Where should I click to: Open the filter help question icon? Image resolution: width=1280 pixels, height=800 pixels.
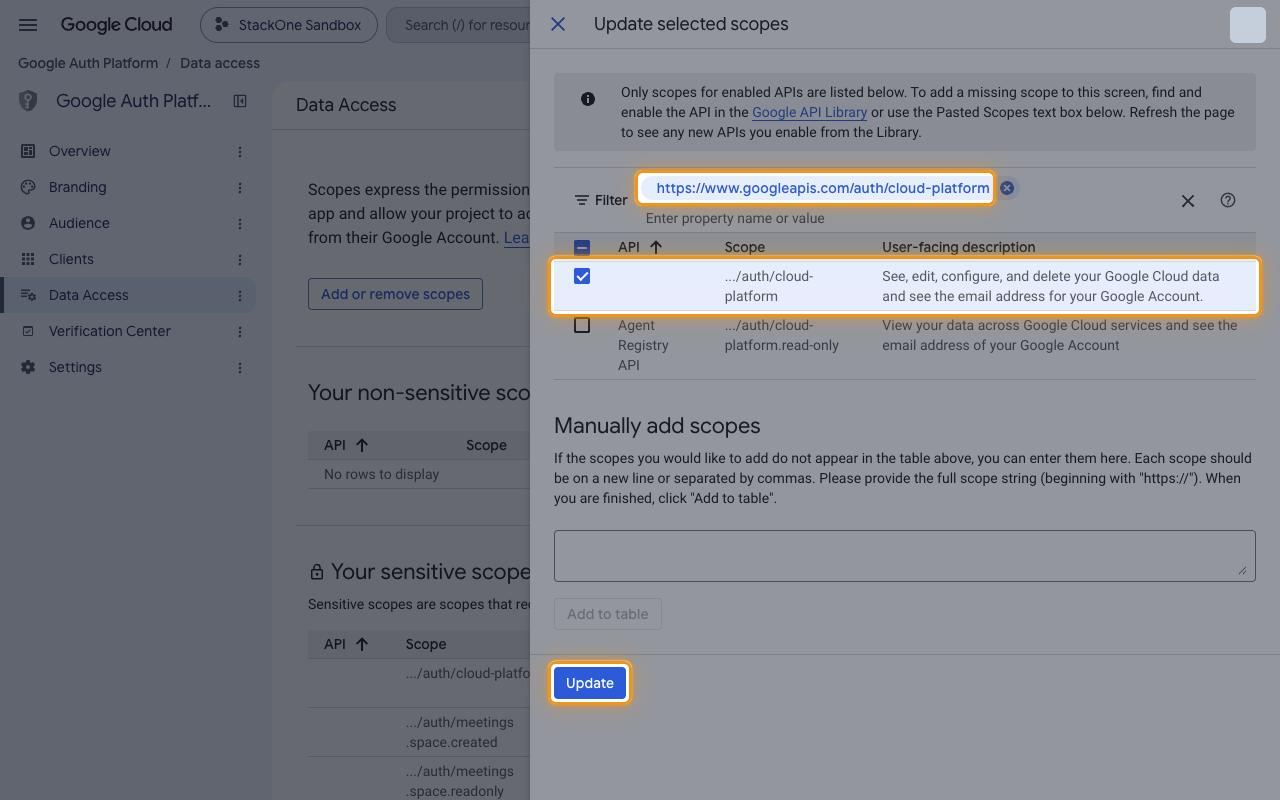coord(1228,200)
